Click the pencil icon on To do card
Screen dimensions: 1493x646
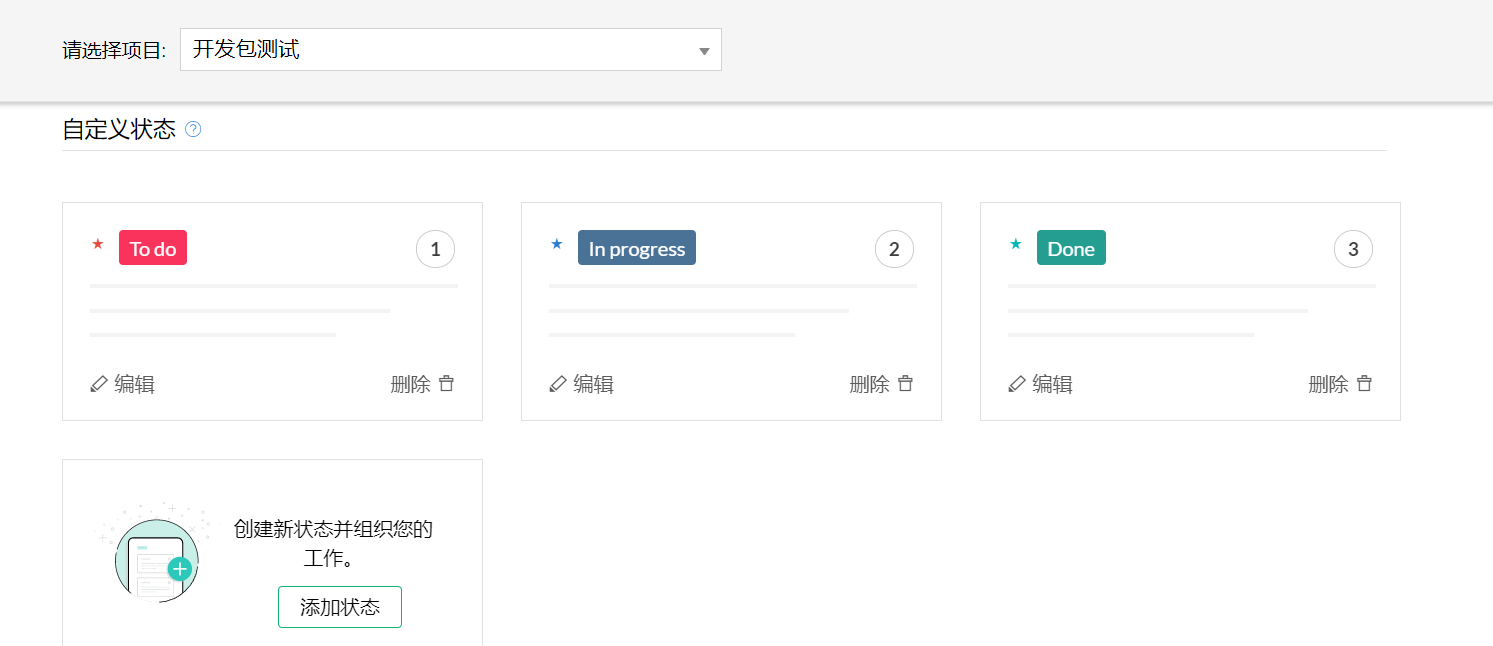pos(98,384)
